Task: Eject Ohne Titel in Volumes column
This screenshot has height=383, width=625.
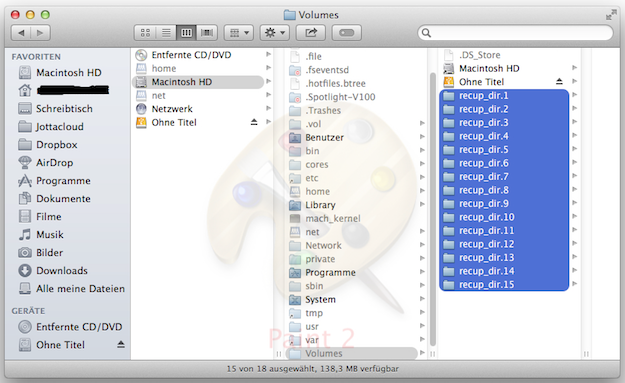Action: [x=559, y=81]
